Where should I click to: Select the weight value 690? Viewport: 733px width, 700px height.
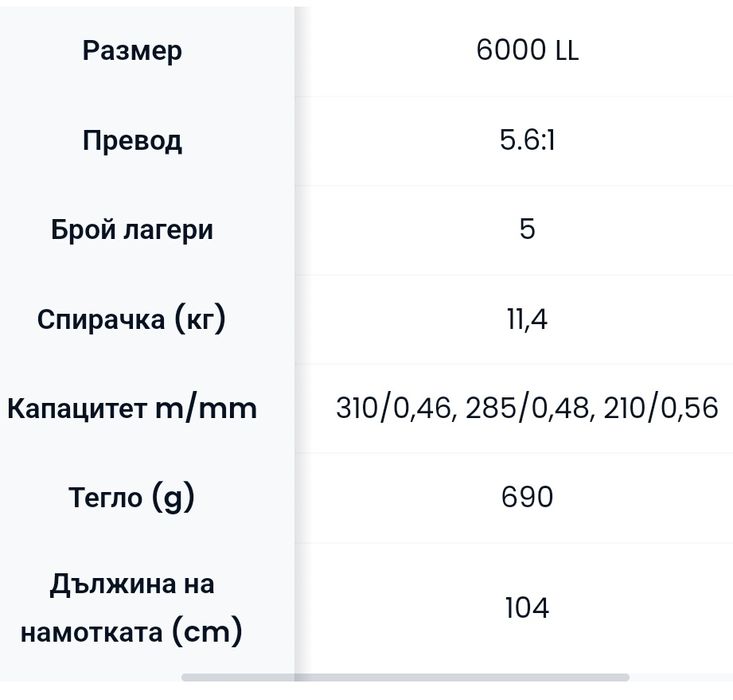pyautogui.click(x=527, y=497)
